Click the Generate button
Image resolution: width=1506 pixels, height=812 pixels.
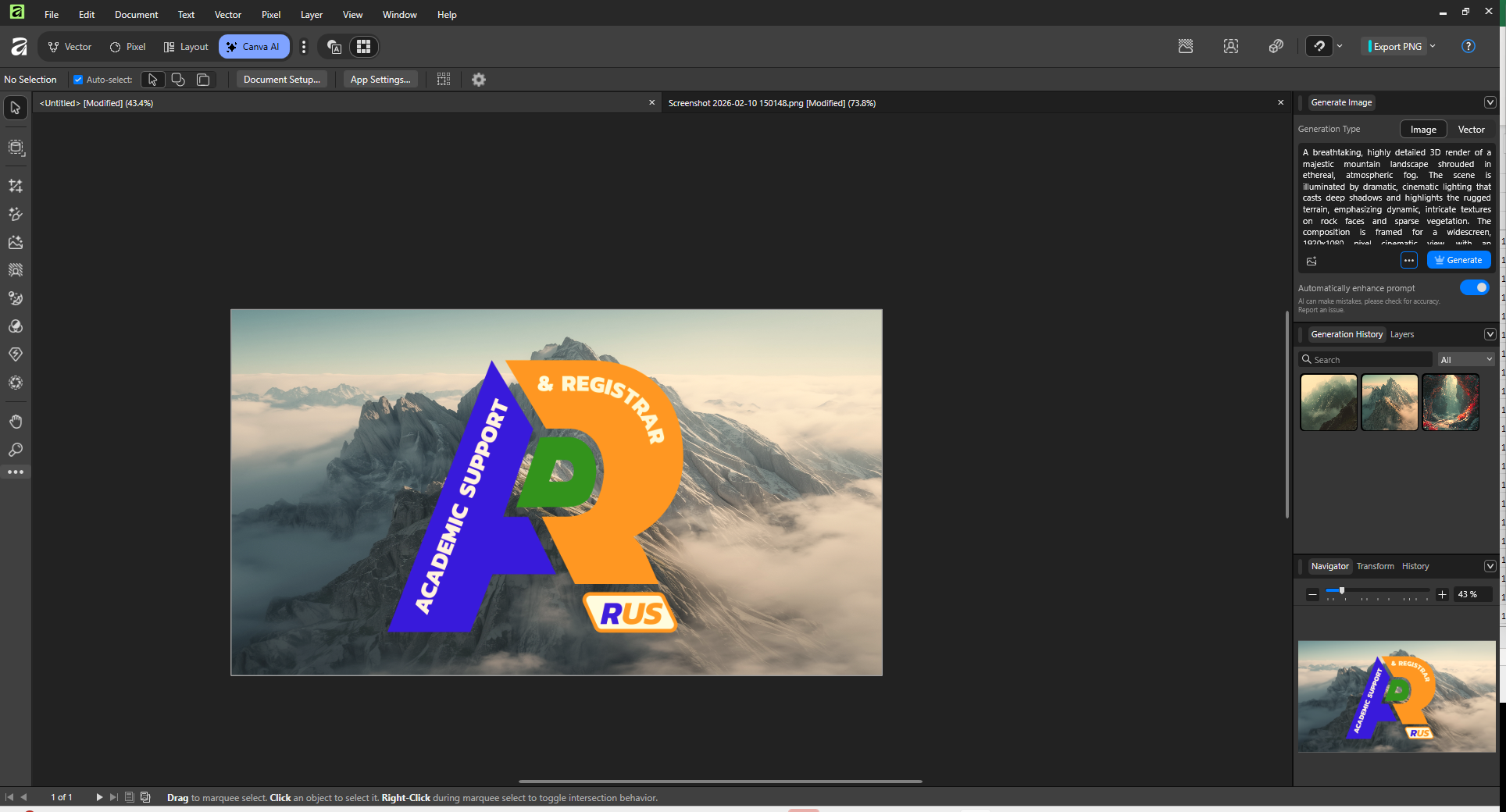tap(1458, 260)
